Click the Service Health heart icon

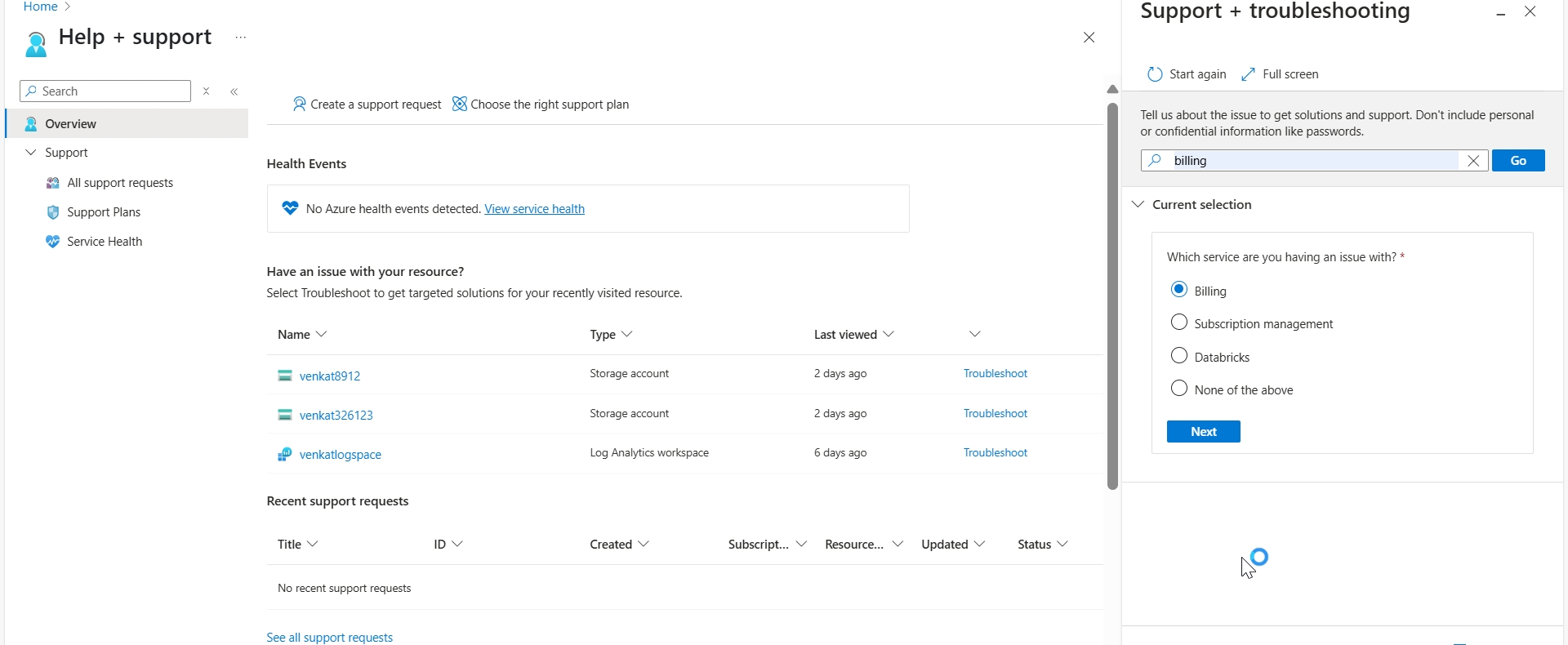point(53,242)
